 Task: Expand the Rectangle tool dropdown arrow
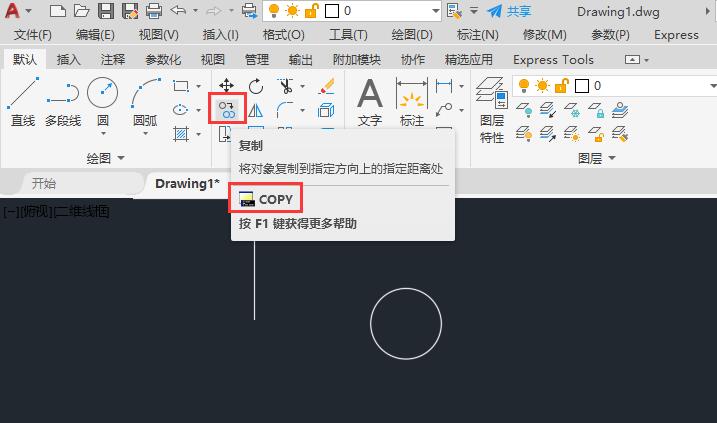tap(198, 86)
